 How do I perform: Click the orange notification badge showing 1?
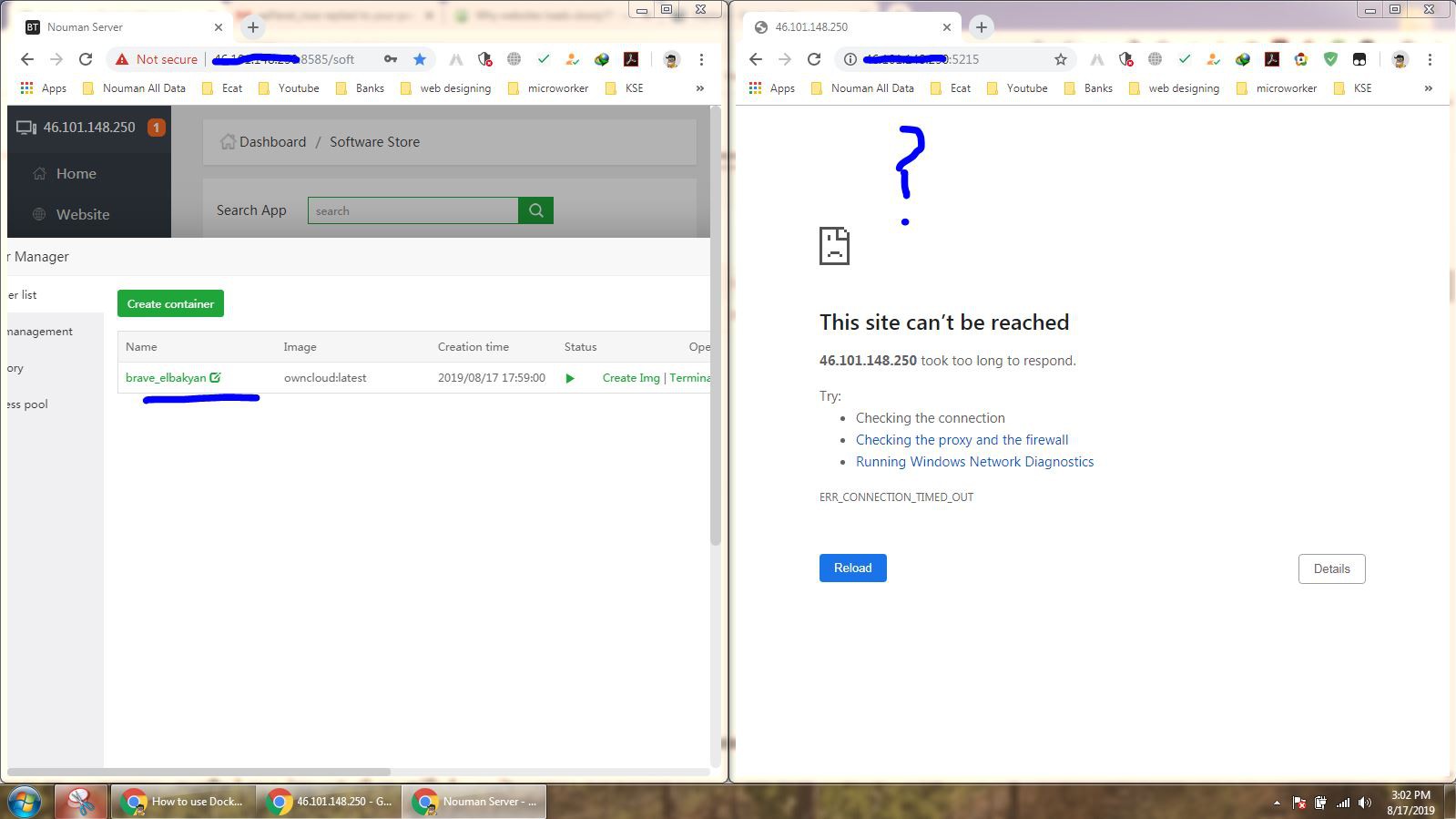(x=156, y=128)
